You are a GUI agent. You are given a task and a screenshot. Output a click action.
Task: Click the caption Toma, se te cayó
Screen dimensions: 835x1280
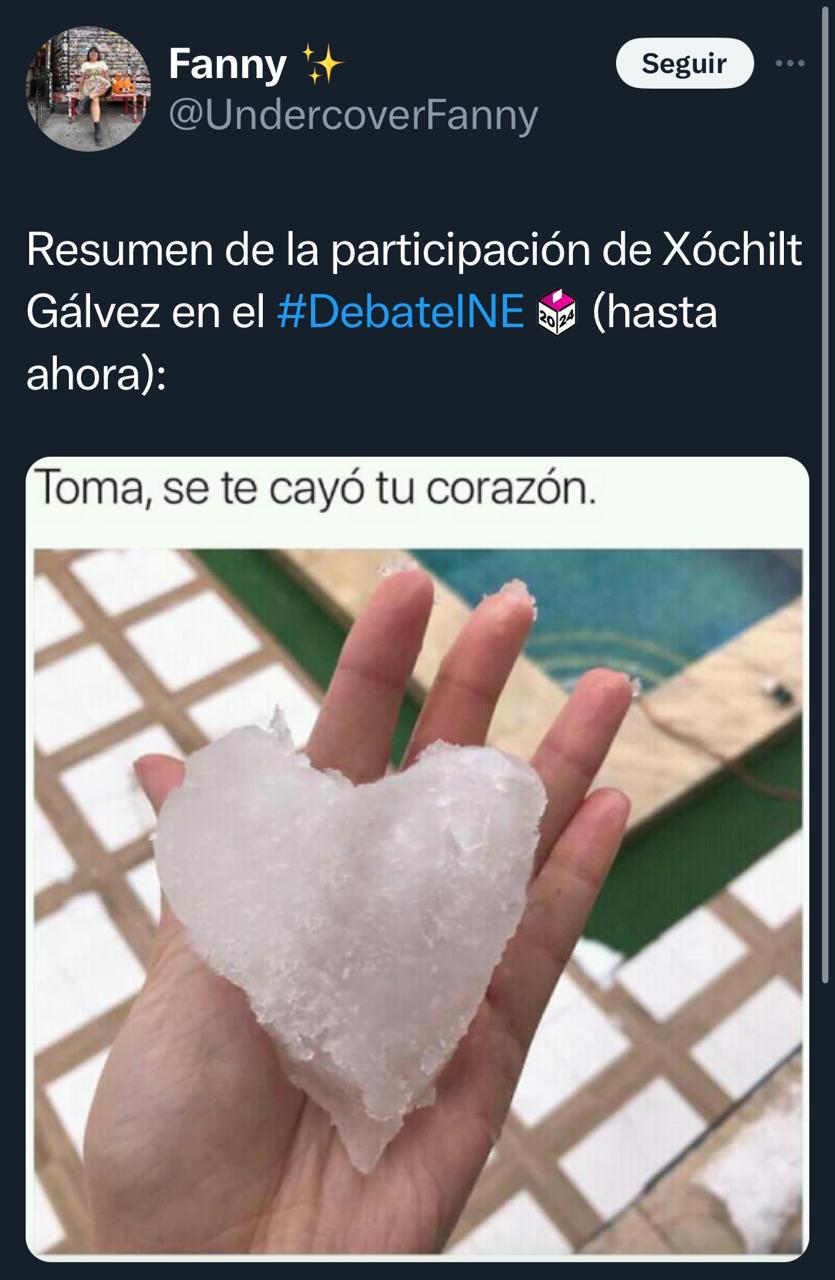point(316,492)
